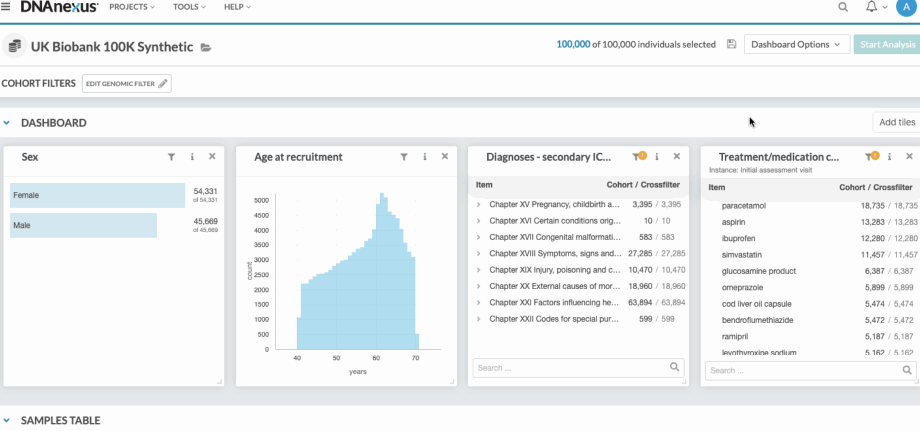Image resolution: width=920 pixels, height=431 pixels.
Task: Click resize handle of Sex tile
Action: click(x=220, y=382)
